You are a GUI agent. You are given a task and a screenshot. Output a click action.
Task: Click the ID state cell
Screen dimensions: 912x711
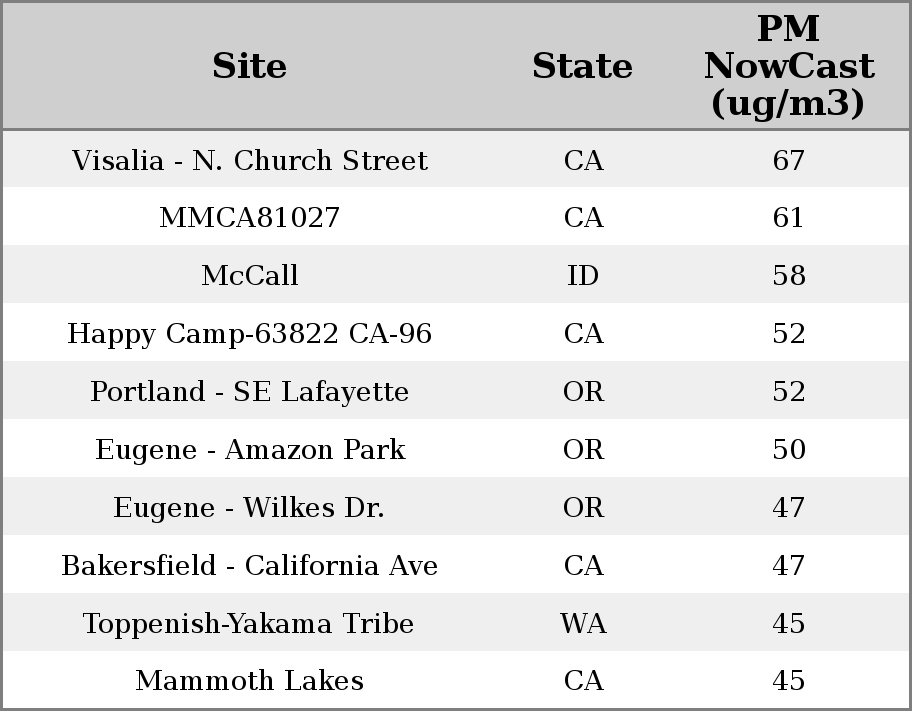[583, 276]
